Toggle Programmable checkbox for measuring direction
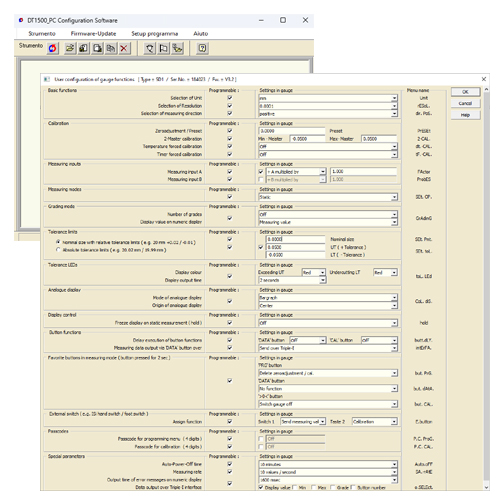Screen dimensions: 500x500 pyautogui.click(x=230, y=113)
